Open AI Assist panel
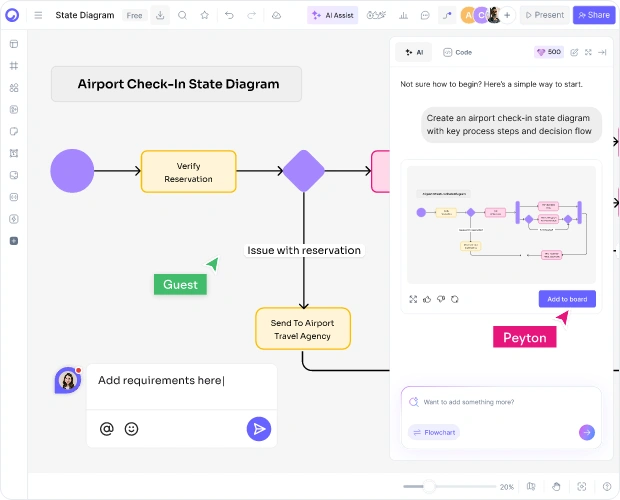This screenshot has height=500, width=620. (333, 15)
